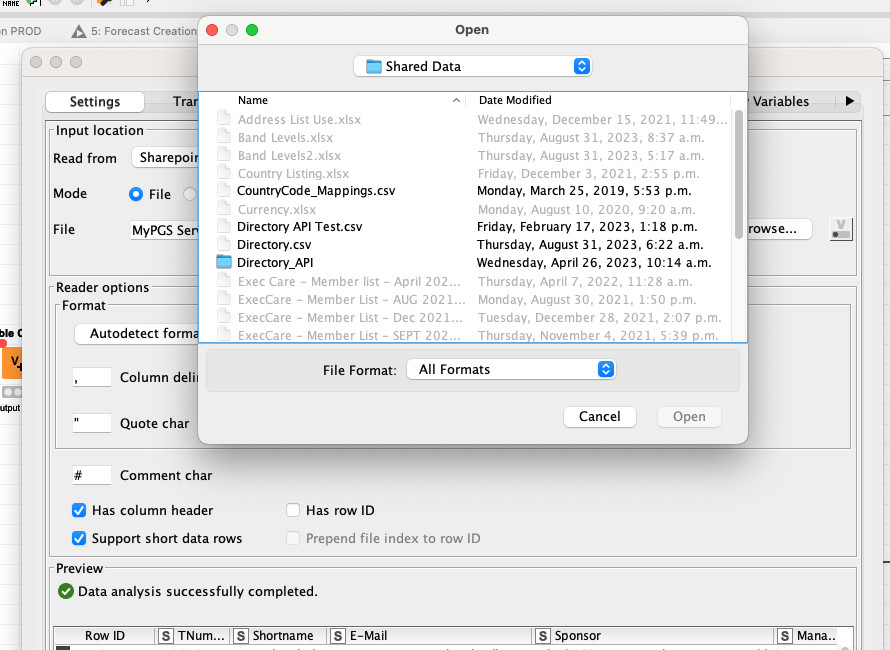
Task: Open the File Format All Formats dropdown
Action: click(511, 370)
